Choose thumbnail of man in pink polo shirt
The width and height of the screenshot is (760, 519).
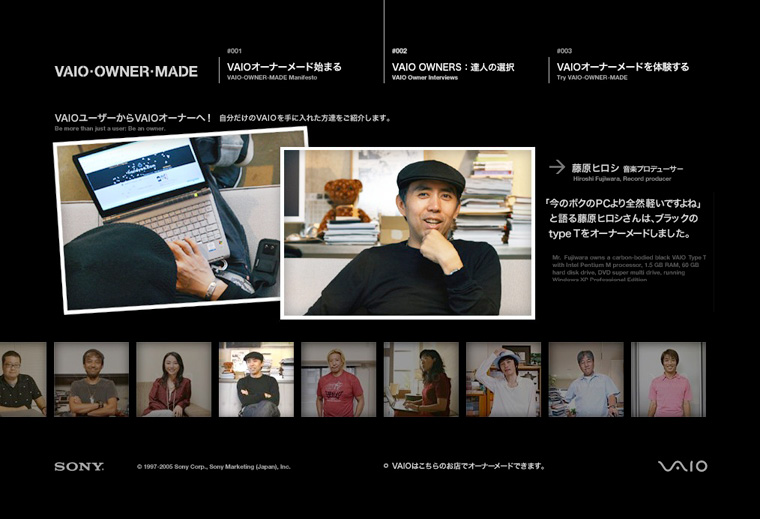[668, 379]
